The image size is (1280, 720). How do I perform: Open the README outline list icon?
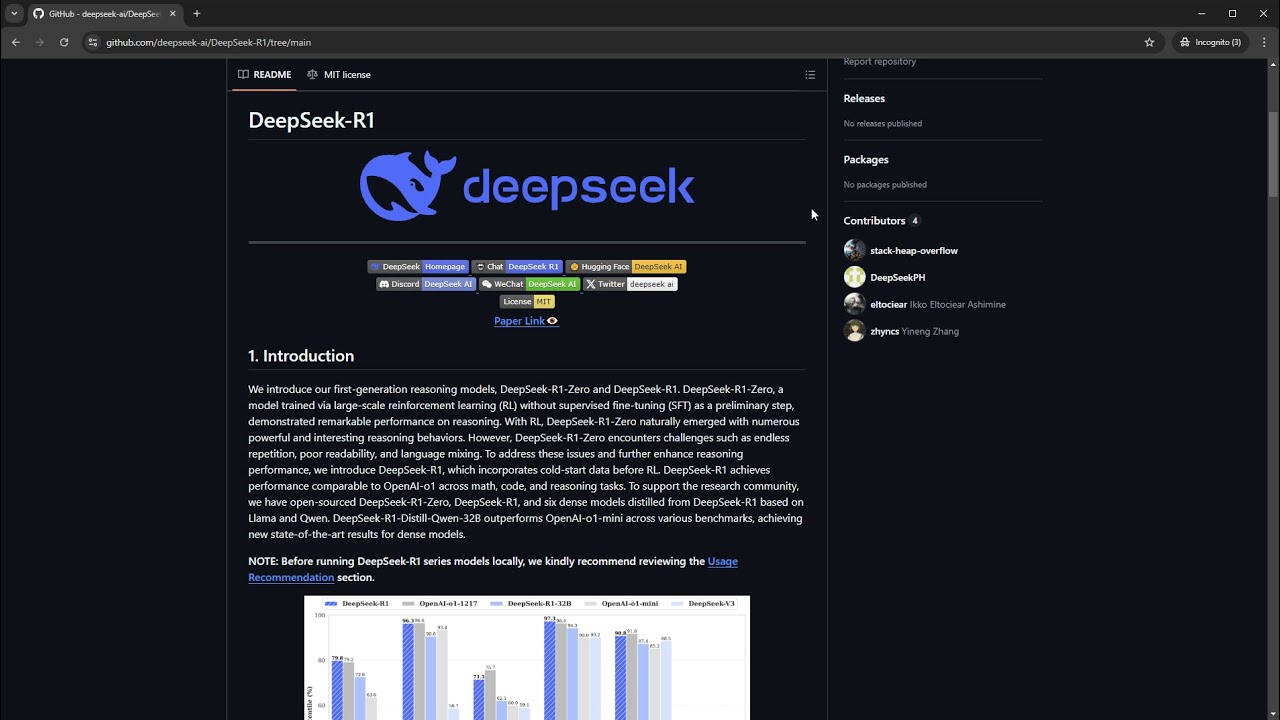point(810,74)
